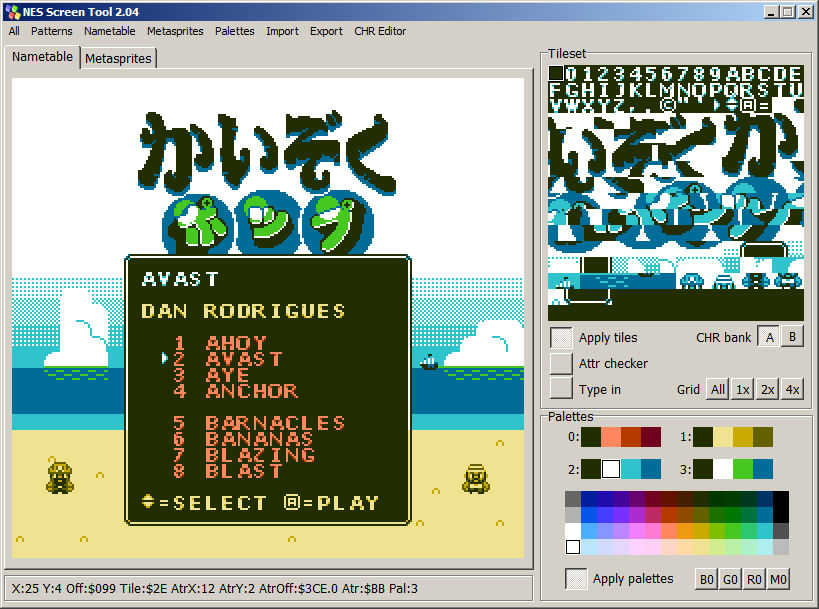This screenshot has width=819, height=609.
Task: Toggle the Type in mode
Action: 561,389
